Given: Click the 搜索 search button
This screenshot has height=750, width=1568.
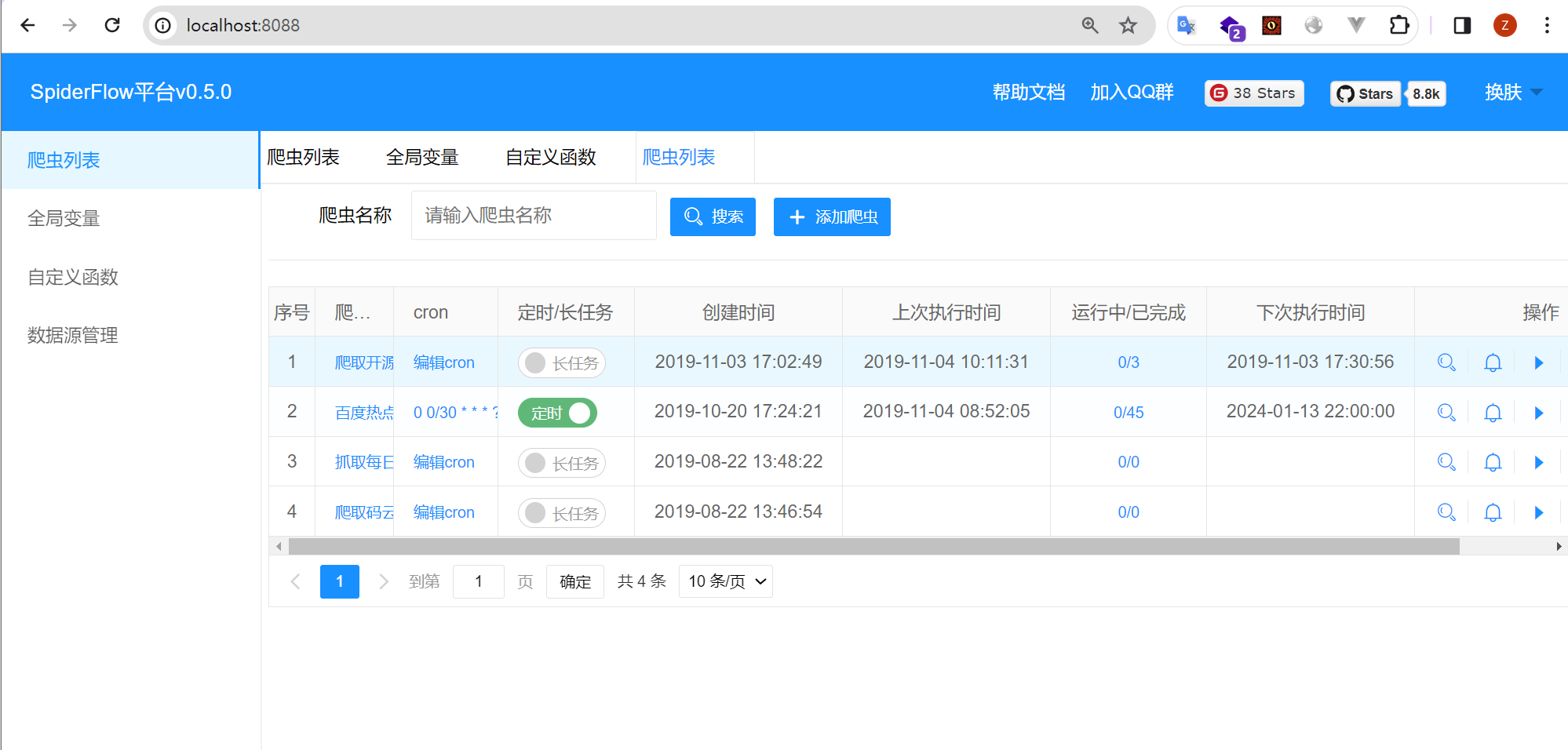Looking at the screenshot, I should [713, 217].
